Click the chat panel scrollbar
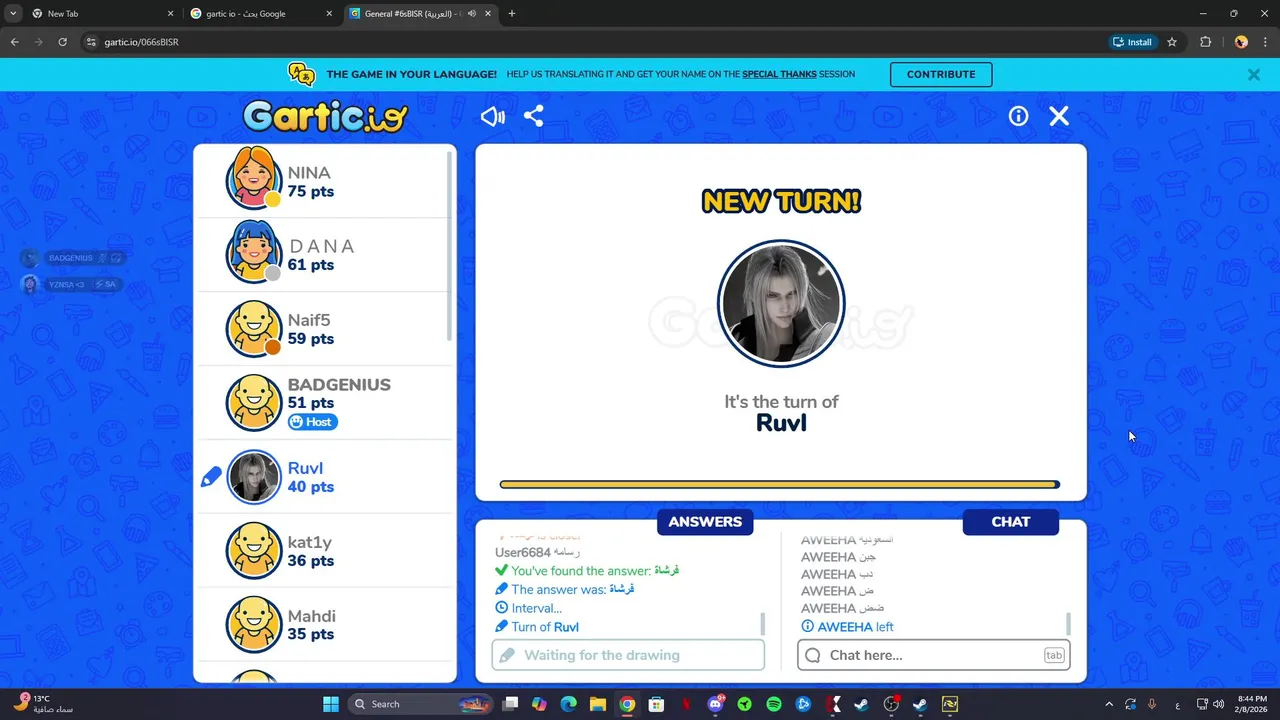The height and width of the screenshot is (720, 1280). 1069,624
